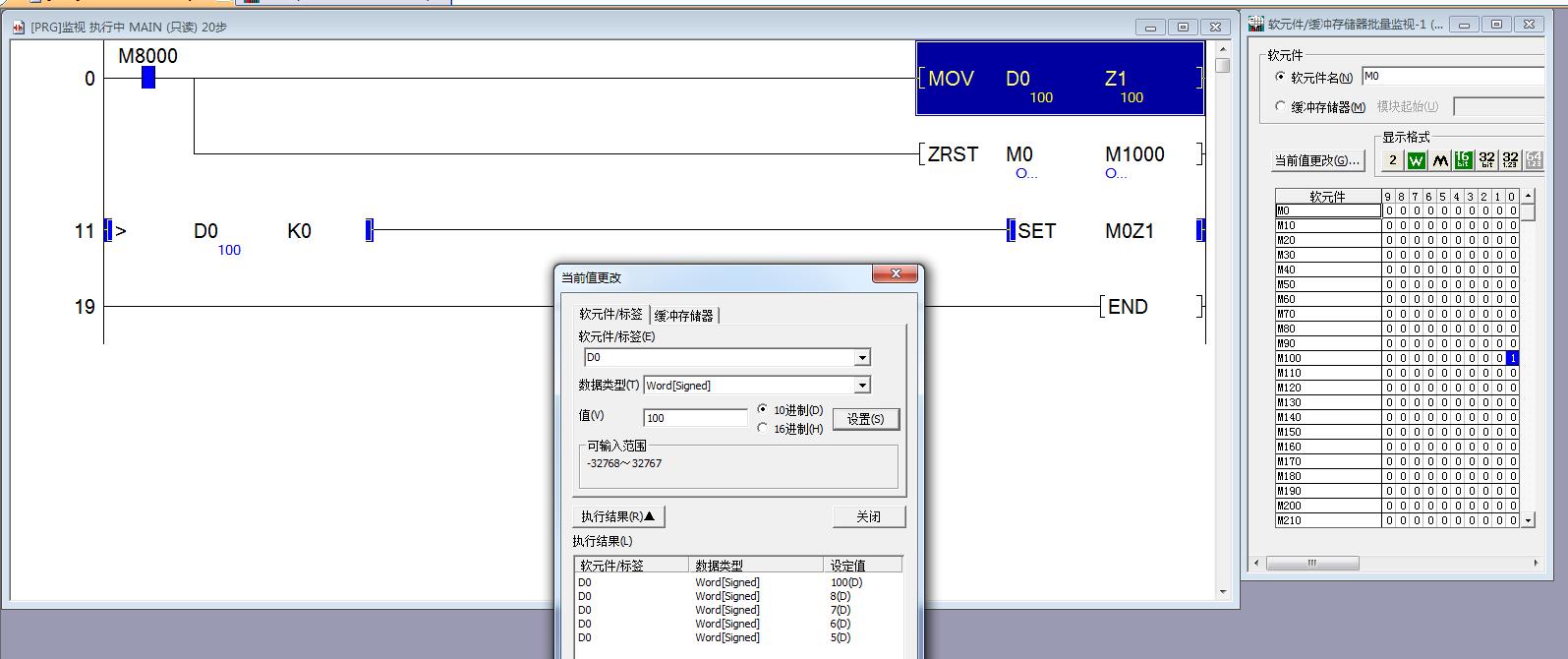The width and height of the screenshot is (1568, 659).
Task: Click the green 'W' word display icon
Action: coord(1416,160)
